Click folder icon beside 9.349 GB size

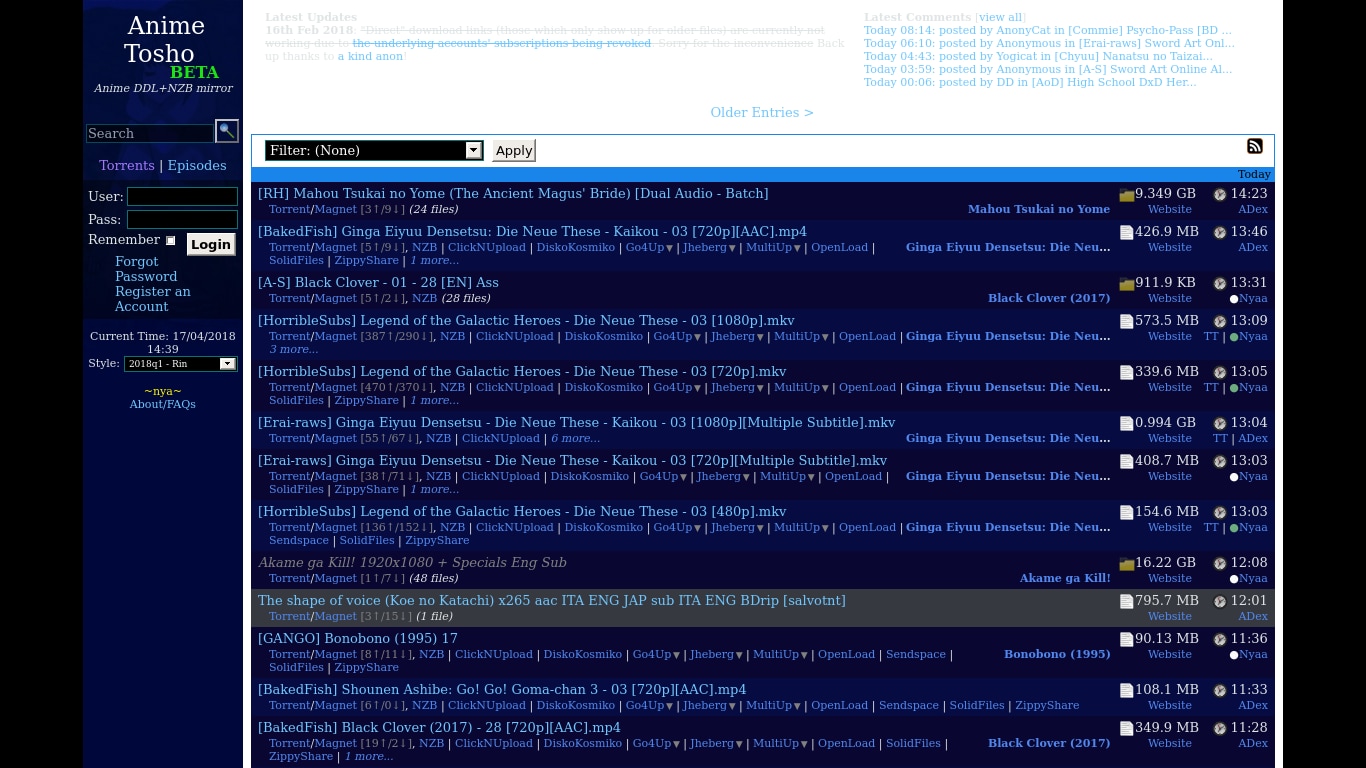click(x=1126, y=195)
